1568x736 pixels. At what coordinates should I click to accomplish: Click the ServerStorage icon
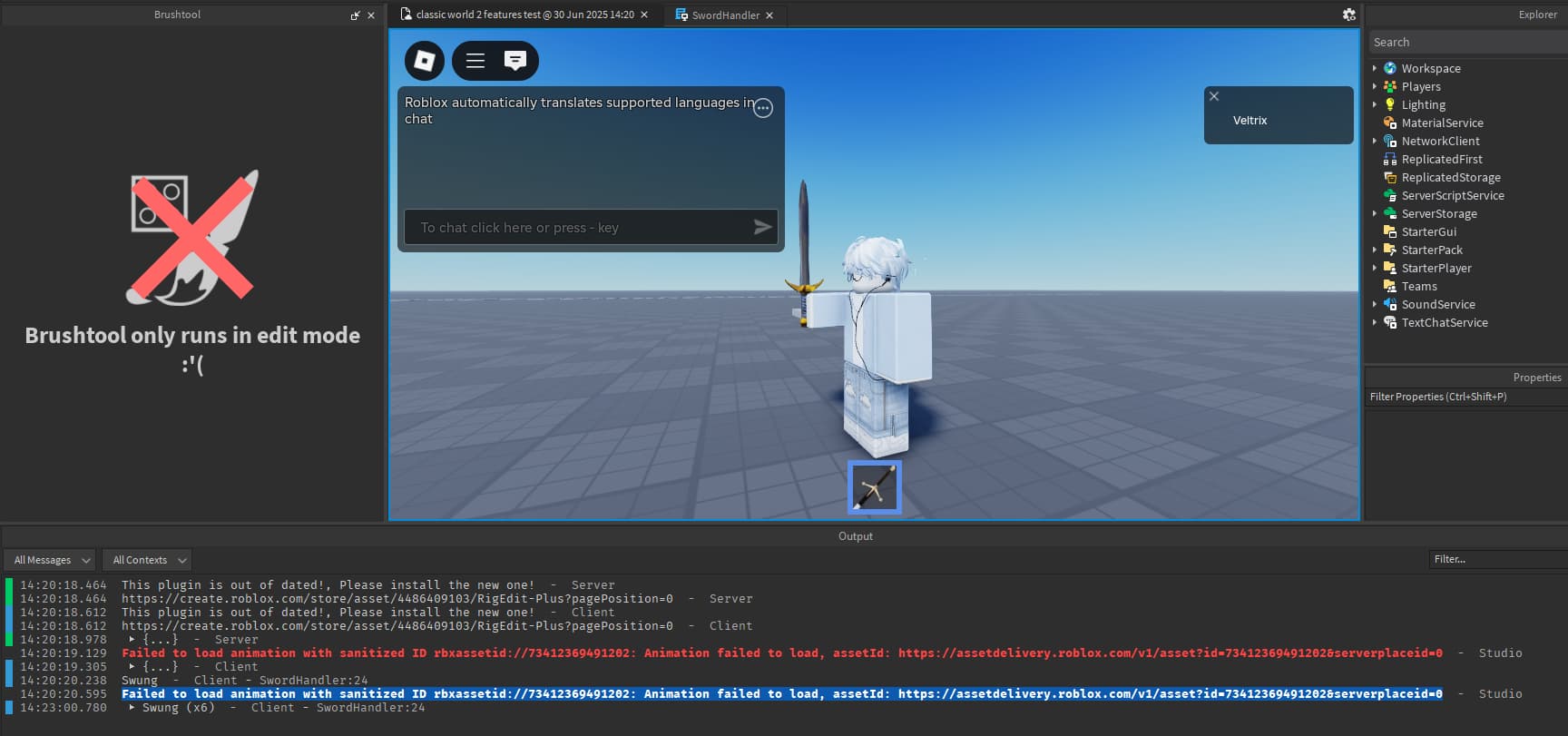1390,213
